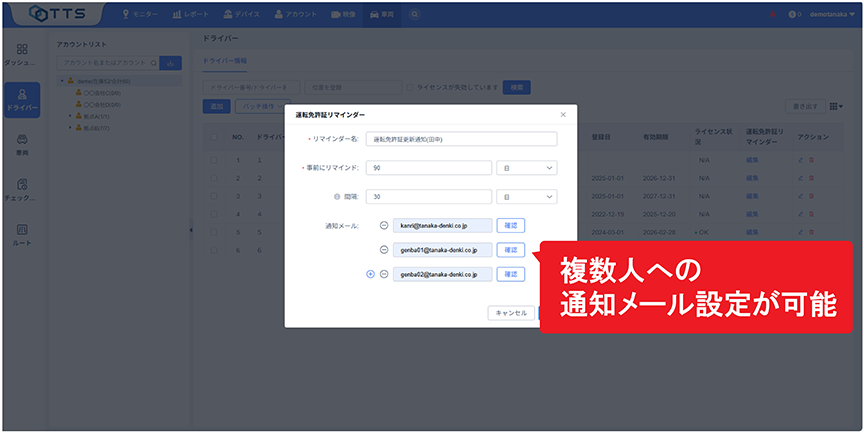Open the モニター top menu
864x432 pixels.
pos(143,14)
